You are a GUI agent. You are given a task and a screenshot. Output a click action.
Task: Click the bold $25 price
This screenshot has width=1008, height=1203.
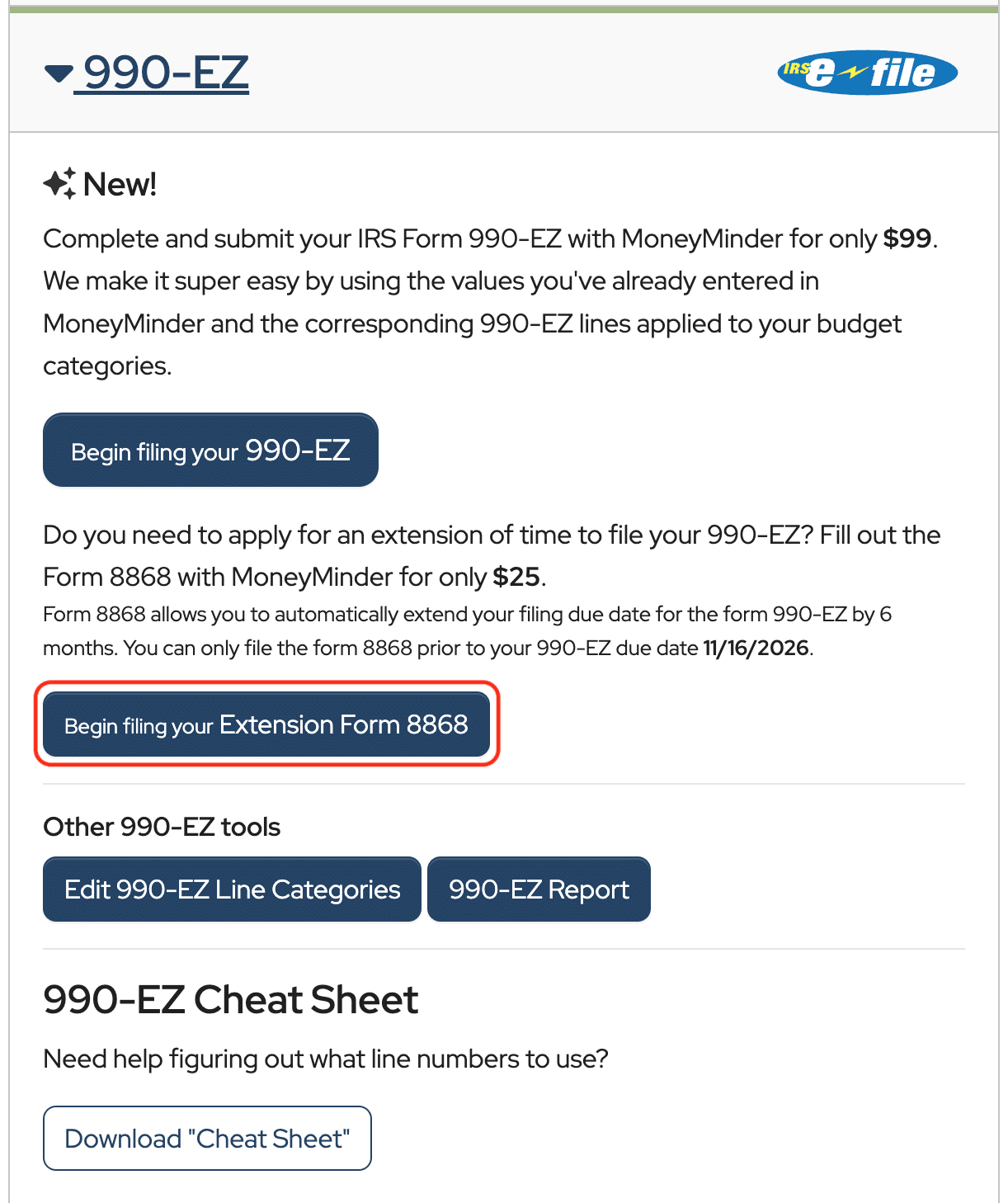tap(516, 577)
